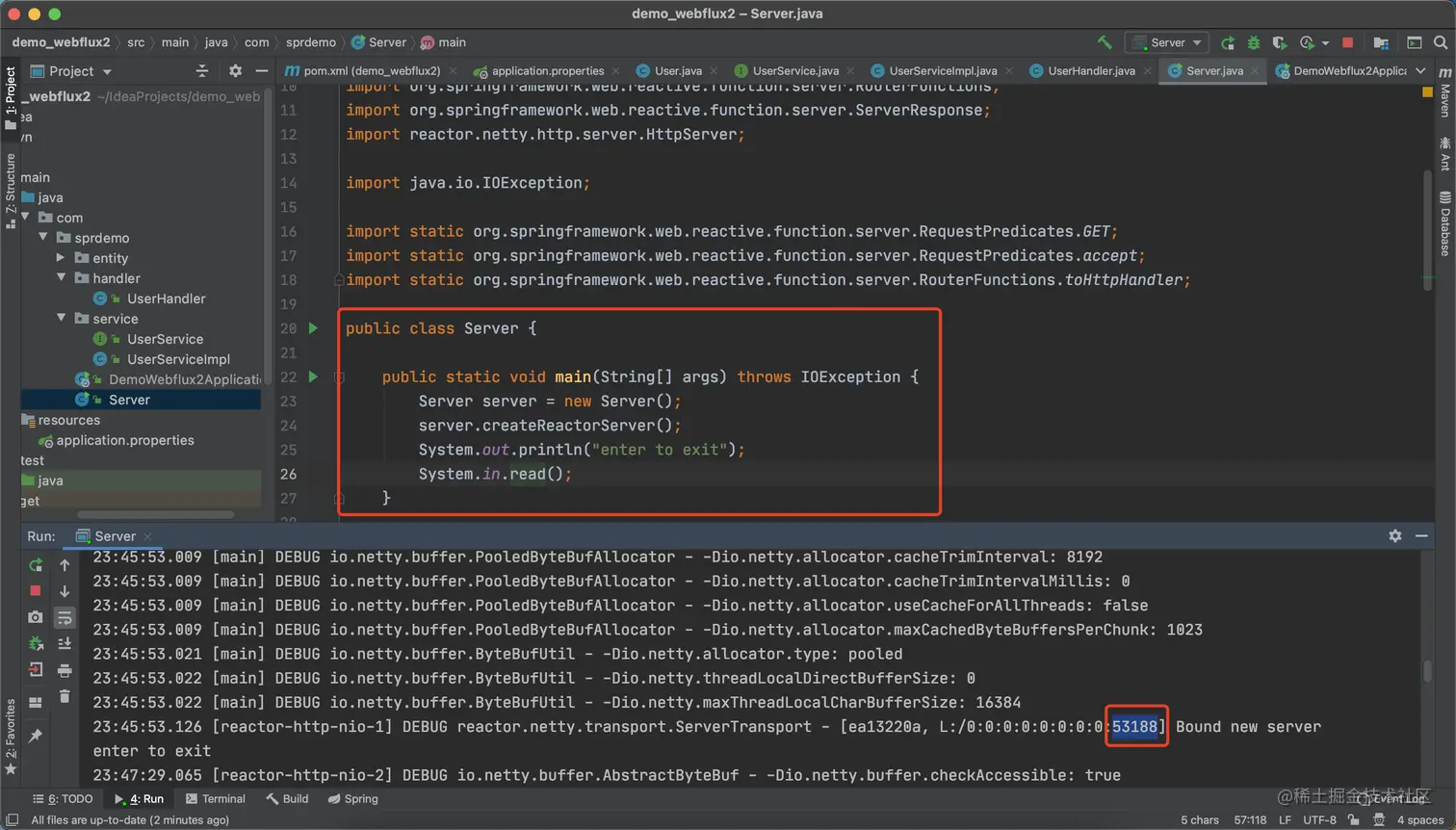Minimize the Run tool window
This screenshot has height=830, width=1456.
tap(1421, 536)
